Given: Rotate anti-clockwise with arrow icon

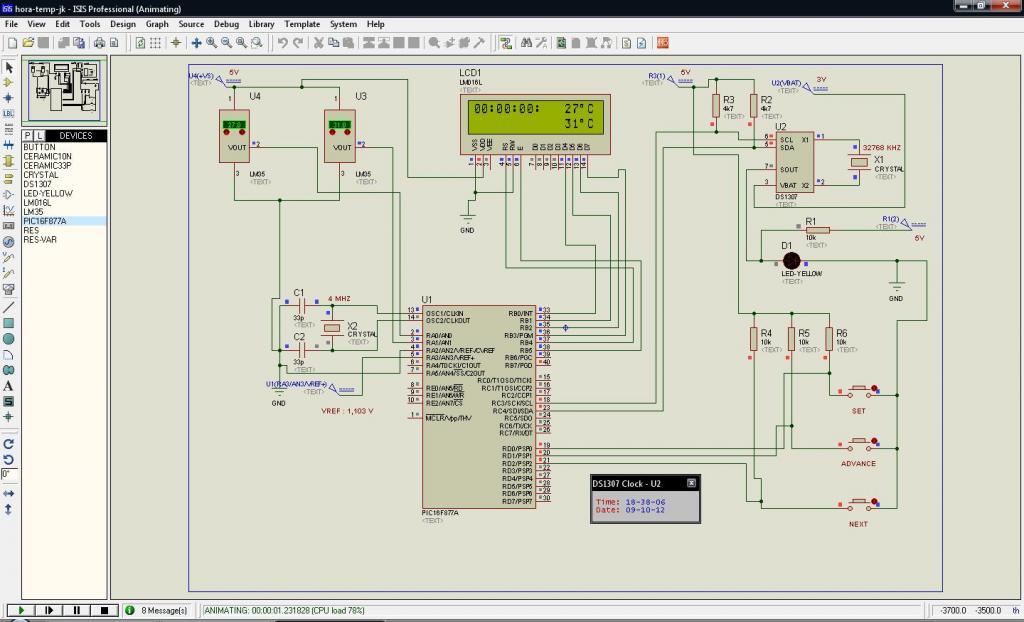Looking at the screenshot, I should point(8,459).
